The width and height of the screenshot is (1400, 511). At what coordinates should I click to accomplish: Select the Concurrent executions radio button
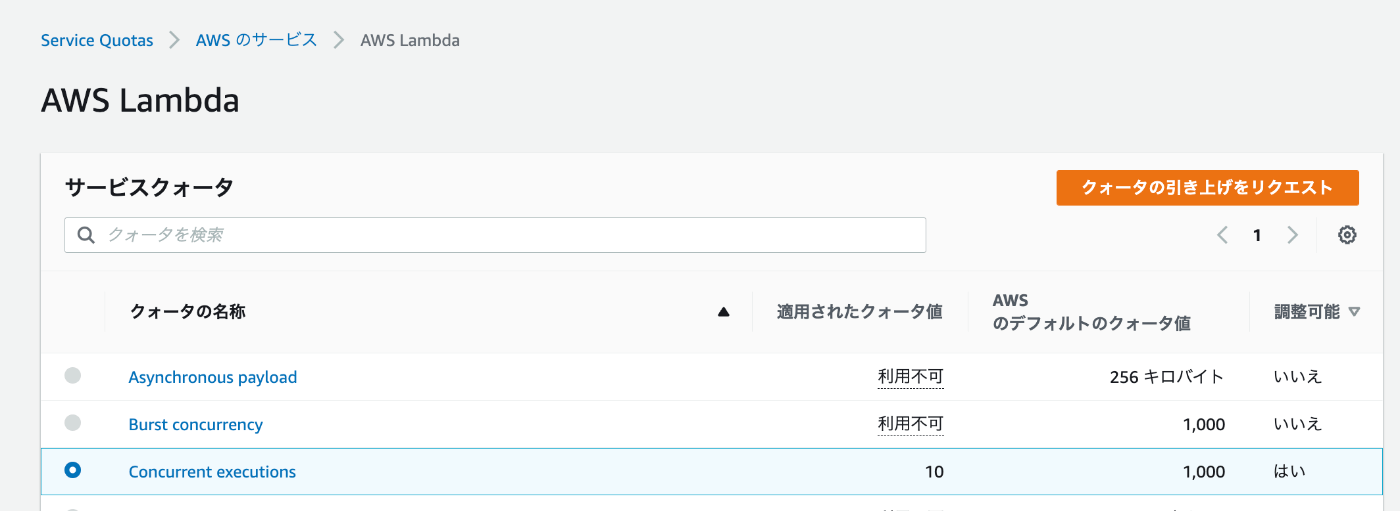[x=72, y=470]
